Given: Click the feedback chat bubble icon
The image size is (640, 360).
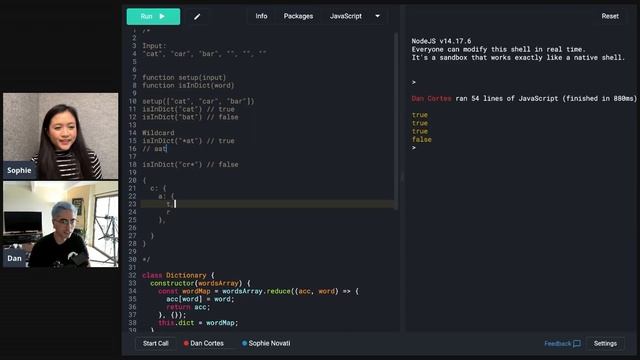Looking at the screenshot, I should pos(577,344).
